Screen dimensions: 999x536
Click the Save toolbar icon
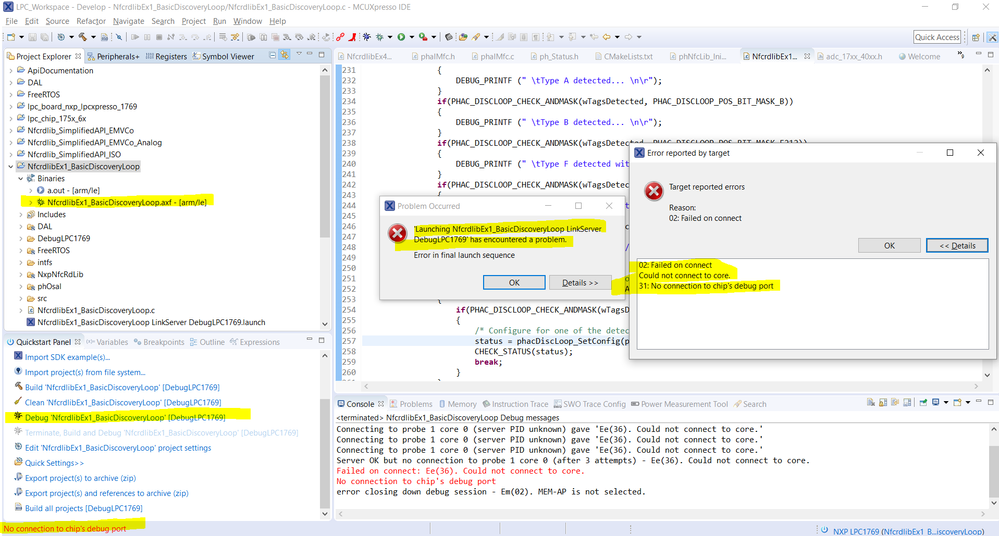pyautogui.click(x=32, y=37)
